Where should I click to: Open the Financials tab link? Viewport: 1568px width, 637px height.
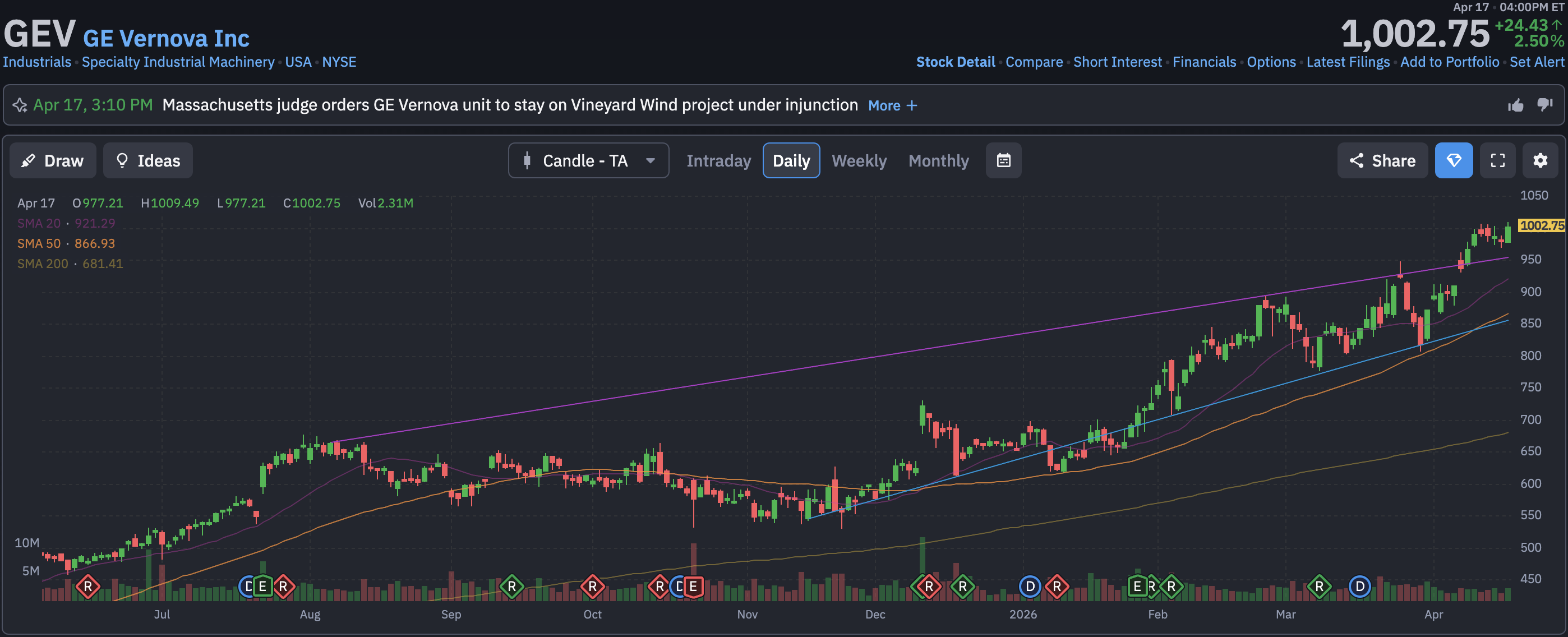point(1204,62)
